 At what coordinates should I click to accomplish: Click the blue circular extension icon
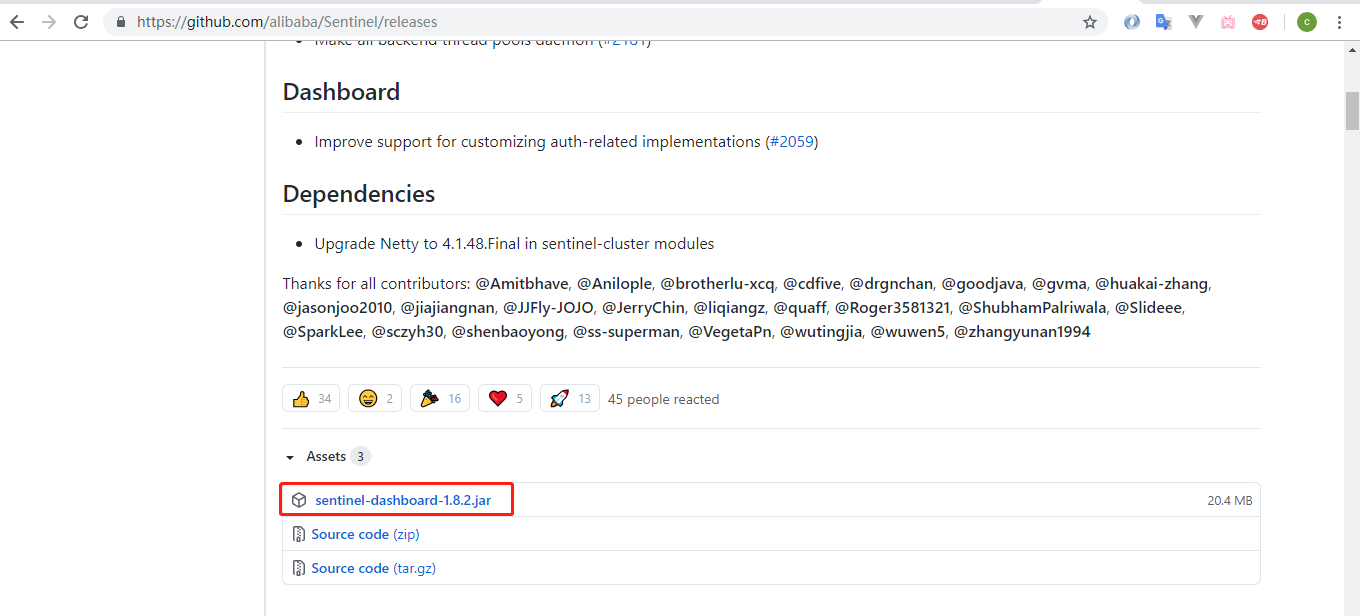coord(1131,22)
